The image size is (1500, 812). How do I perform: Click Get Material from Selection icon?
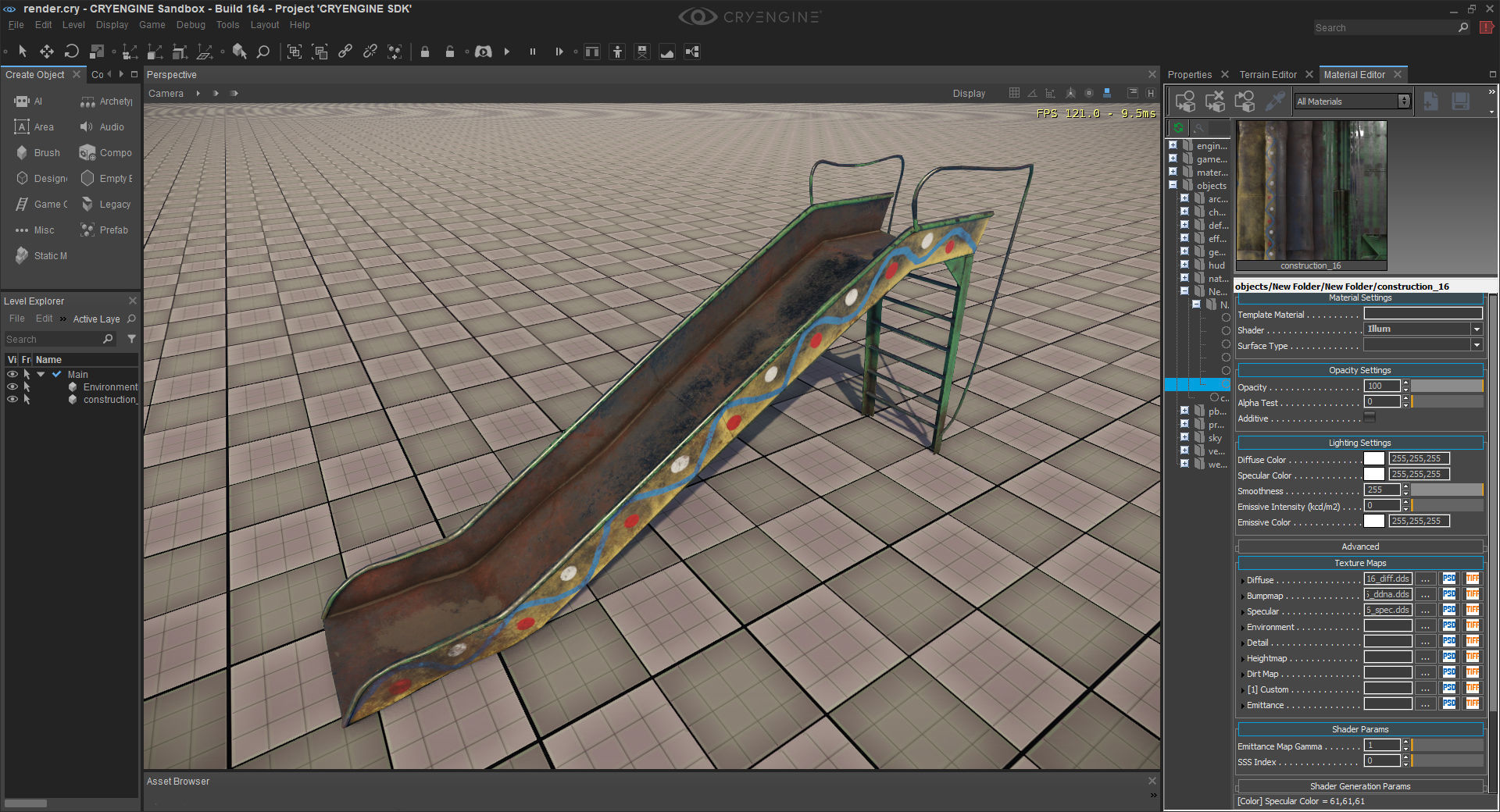[x=1245, y=101]
